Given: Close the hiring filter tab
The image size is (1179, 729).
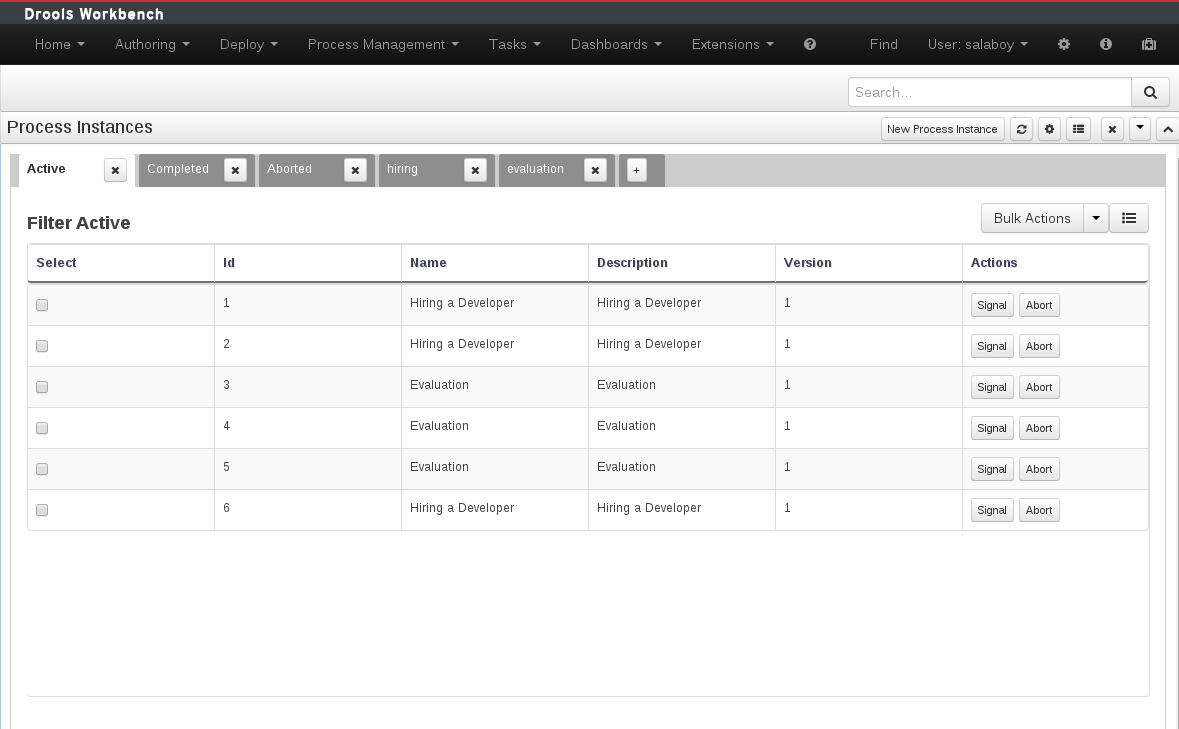Looking at the screenshot, I should tap(475, 171).
